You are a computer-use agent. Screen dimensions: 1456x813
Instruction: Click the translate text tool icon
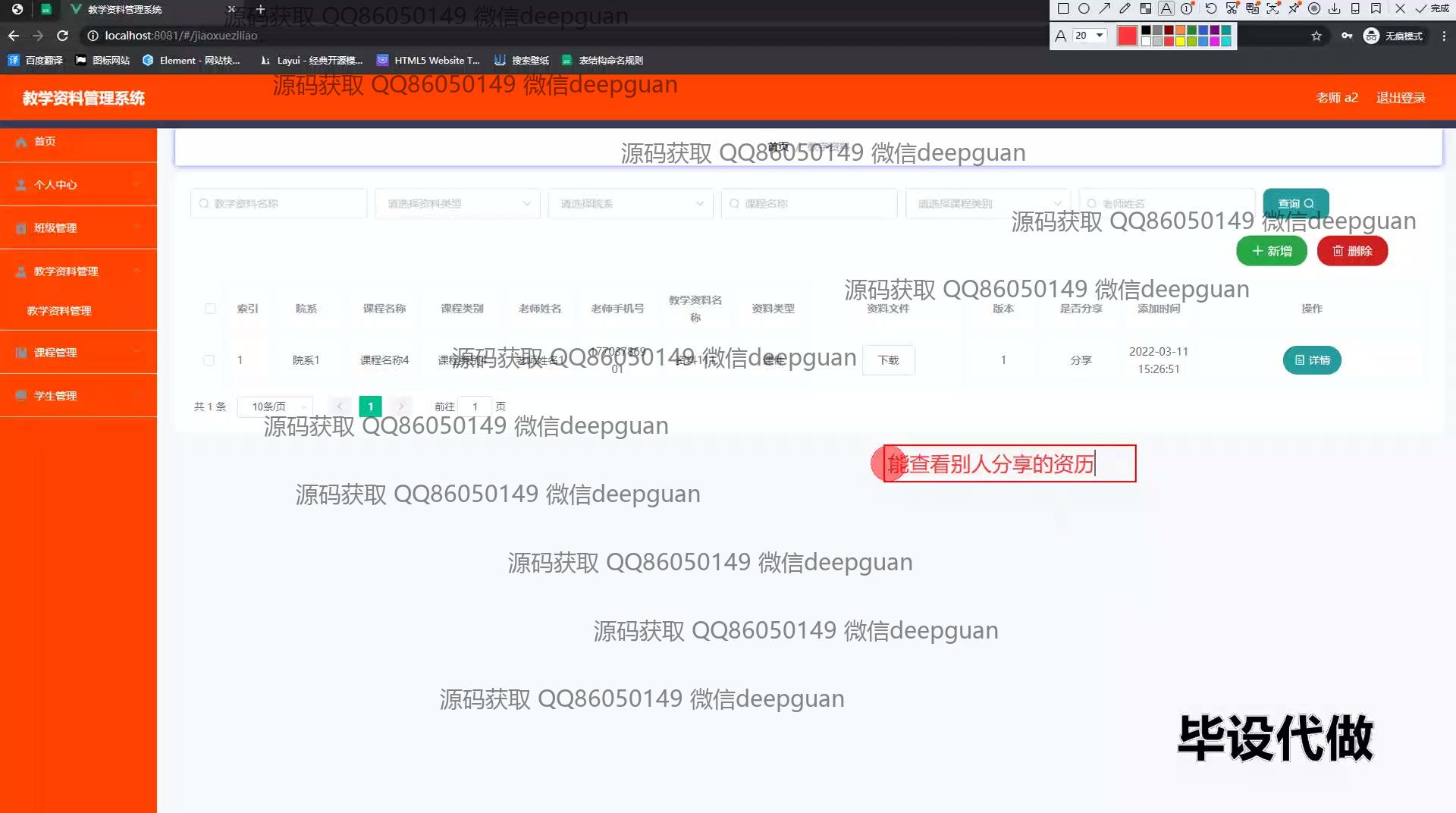[1252, 9]
